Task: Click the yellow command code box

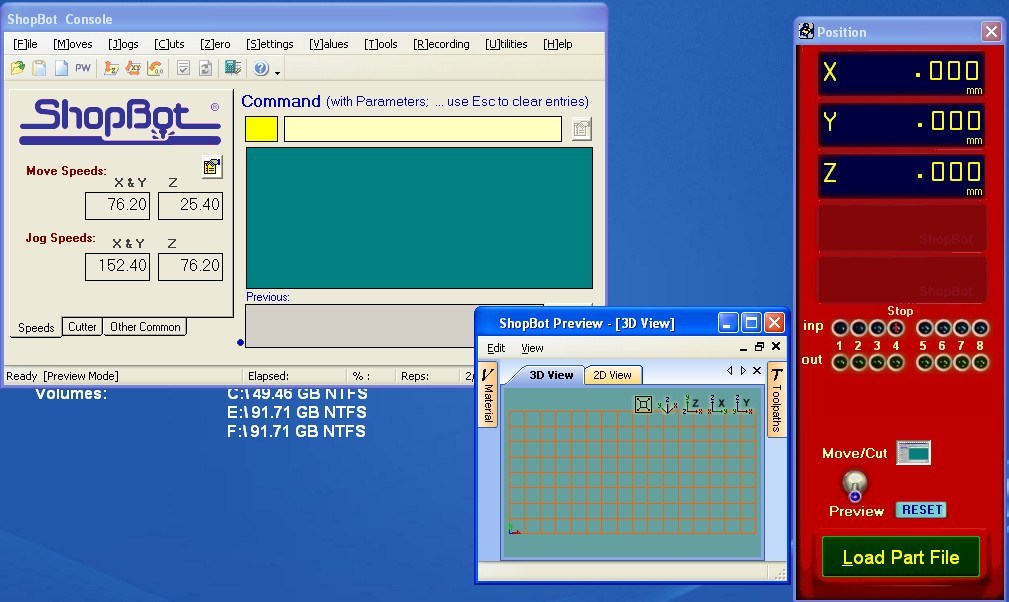Action: pos(261,129)
